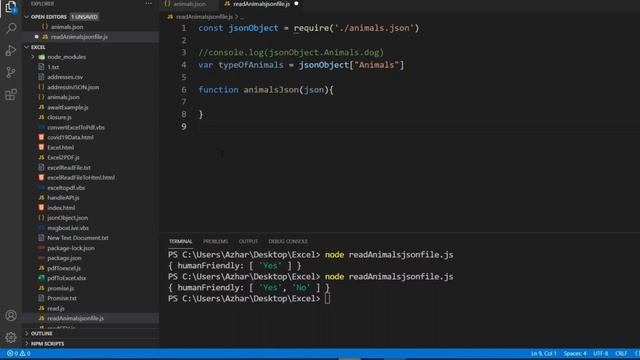640x360 pixels.
Task: Open the Source Control icon
Action: pyautogui.click(x=11, y=73)
